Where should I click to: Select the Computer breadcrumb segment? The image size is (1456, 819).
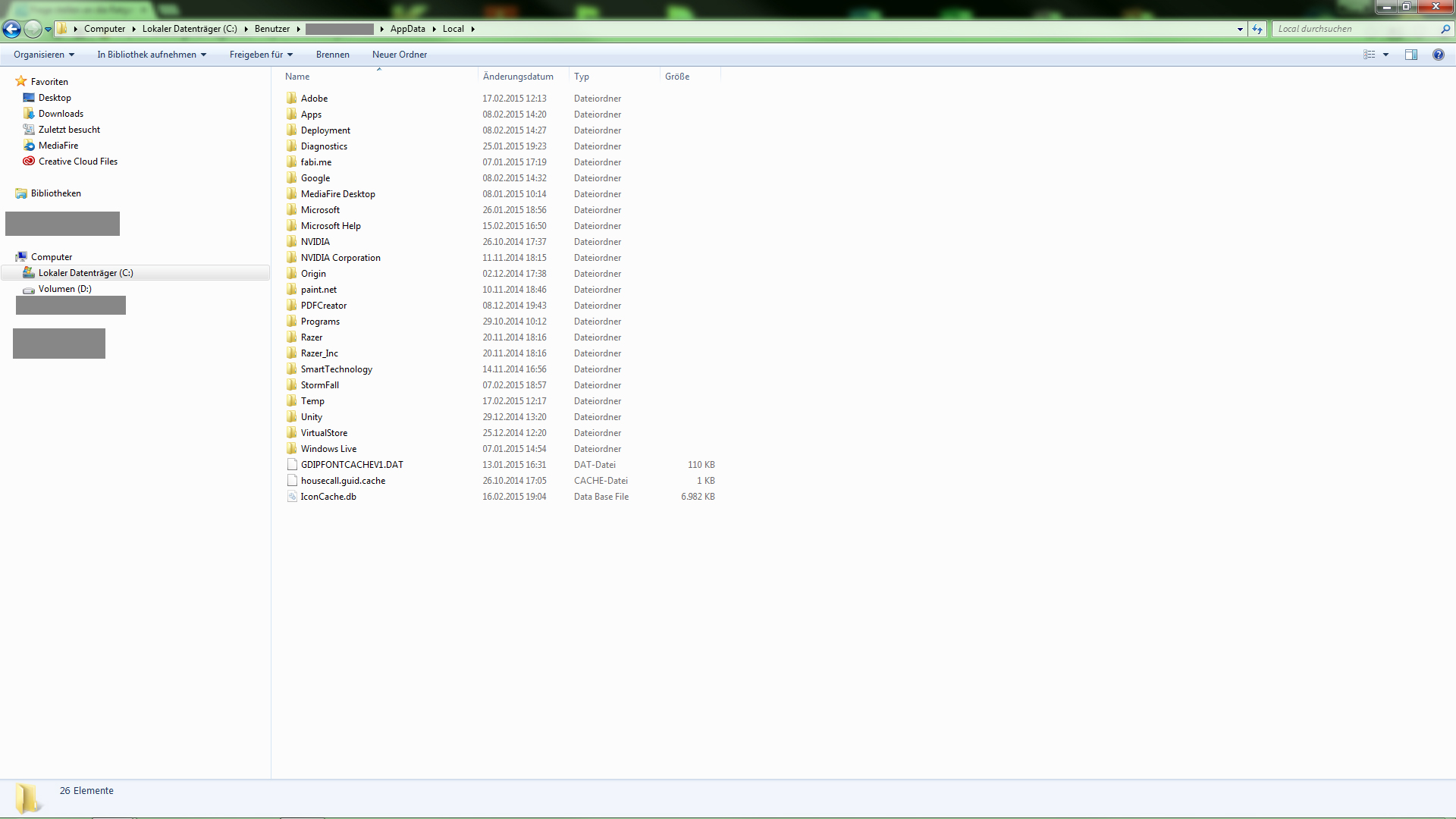[105, 29]
